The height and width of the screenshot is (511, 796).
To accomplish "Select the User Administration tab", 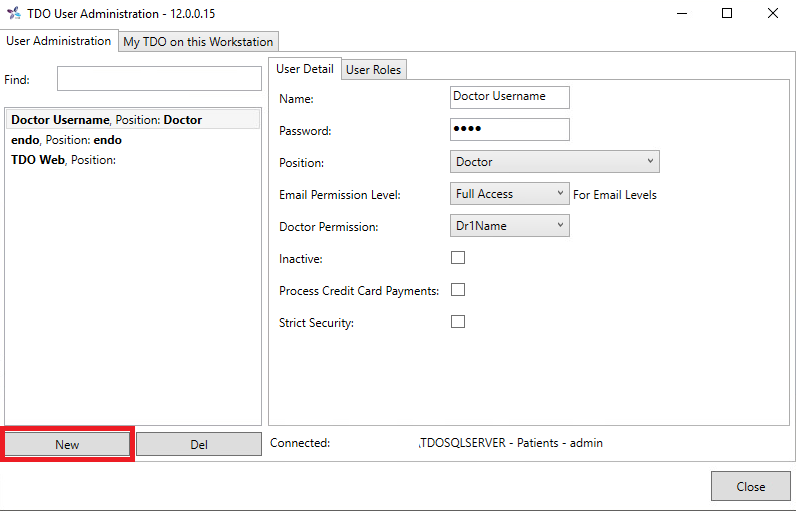I will [59, 41].
